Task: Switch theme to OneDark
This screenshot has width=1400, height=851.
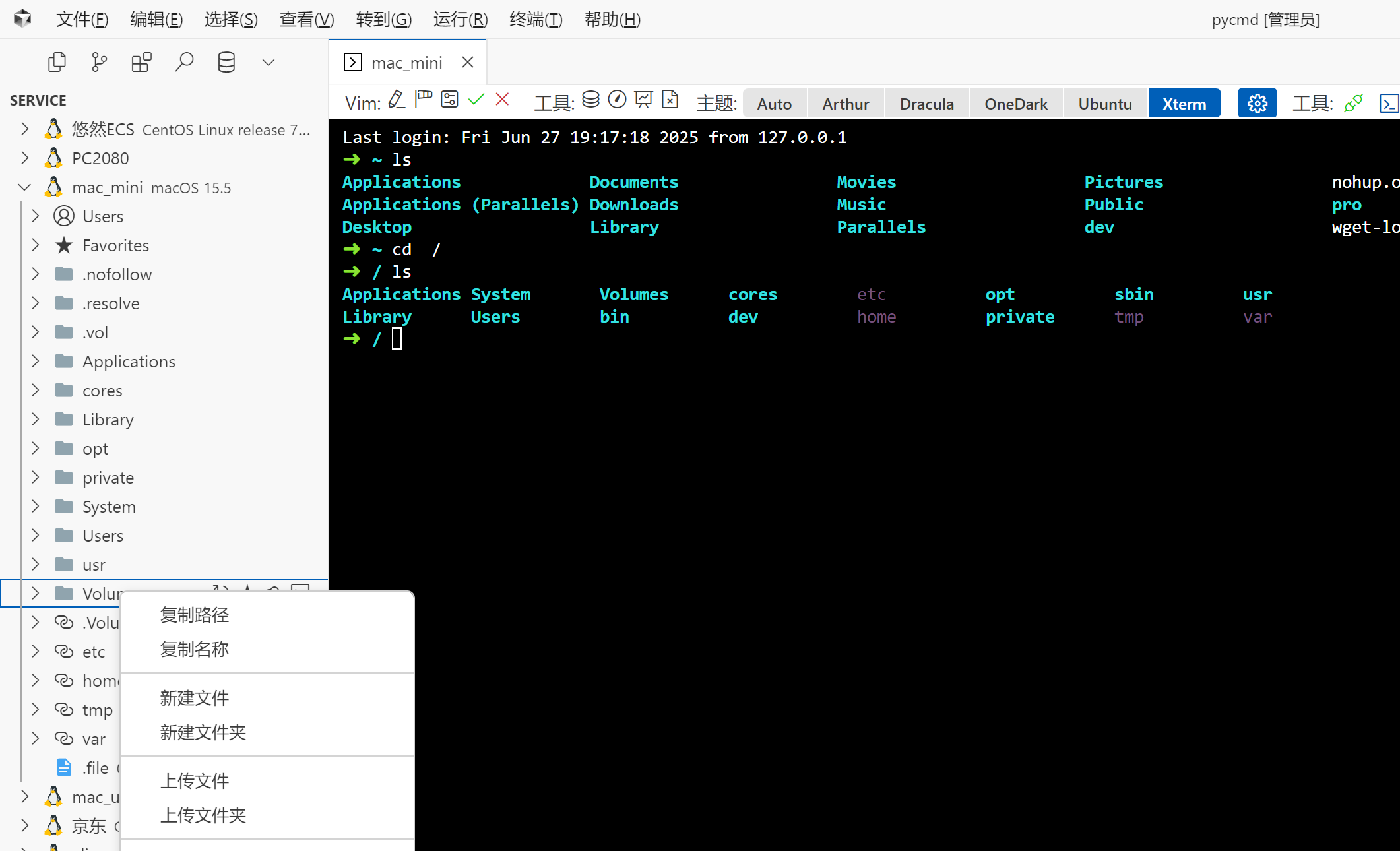Action: (x=1015, y=104)
